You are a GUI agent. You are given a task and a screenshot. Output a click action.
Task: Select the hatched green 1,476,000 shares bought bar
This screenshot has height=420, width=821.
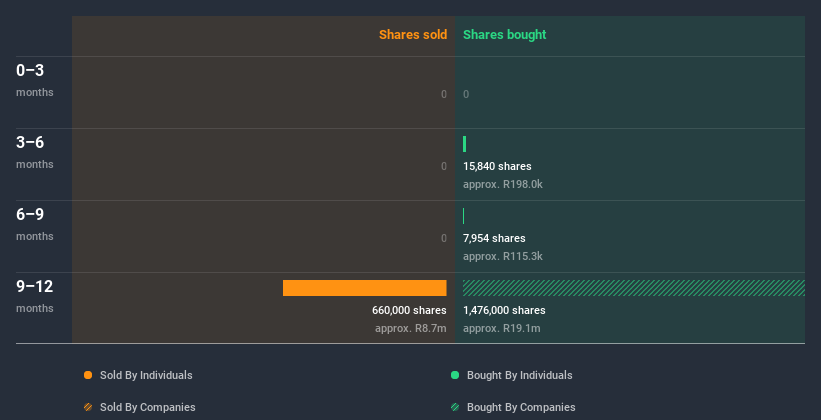(x=634, y=288)
